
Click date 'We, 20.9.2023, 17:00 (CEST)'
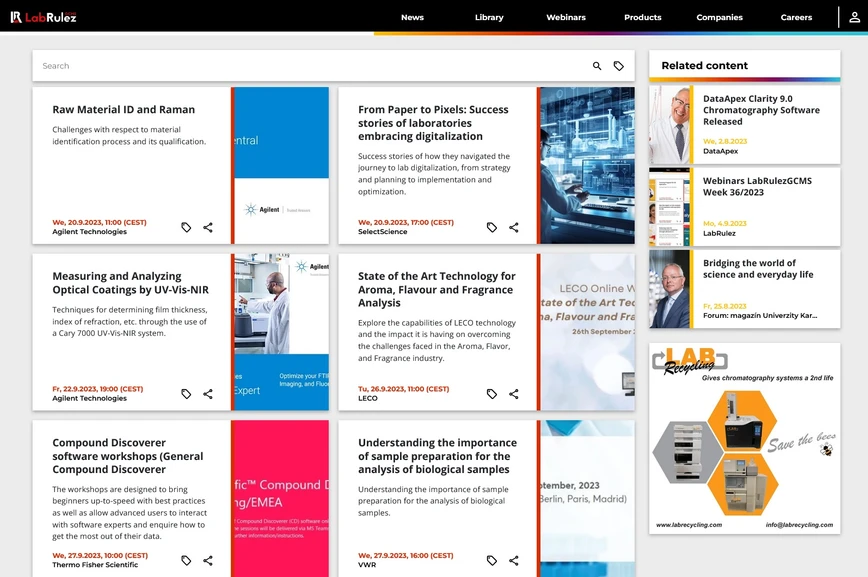point(406,222)
